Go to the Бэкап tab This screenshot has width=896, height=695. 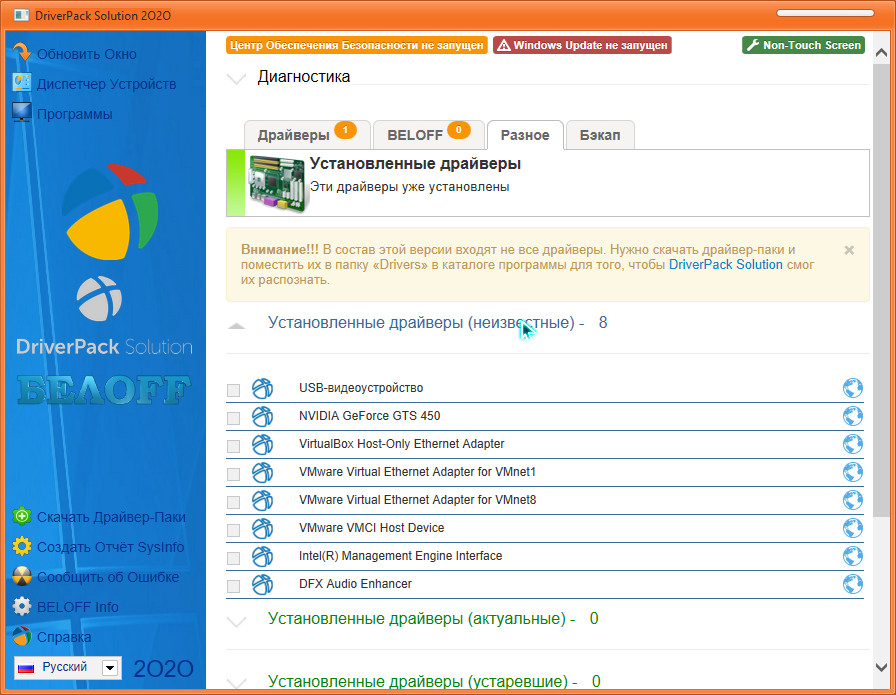[600, 135]
